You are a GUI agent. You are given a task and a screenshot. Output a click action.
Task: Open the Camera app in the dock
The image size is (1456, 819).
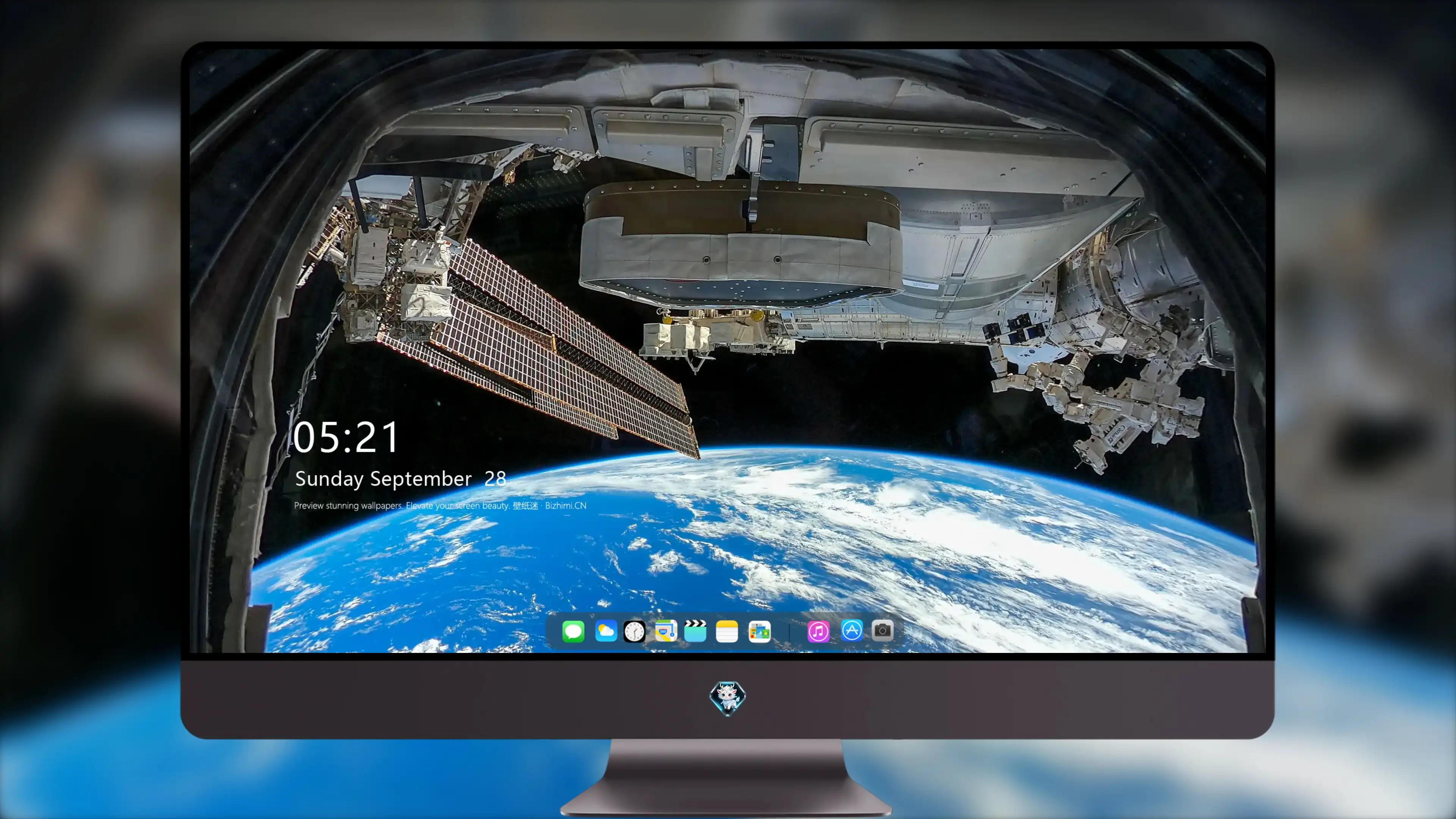[882, 631]
